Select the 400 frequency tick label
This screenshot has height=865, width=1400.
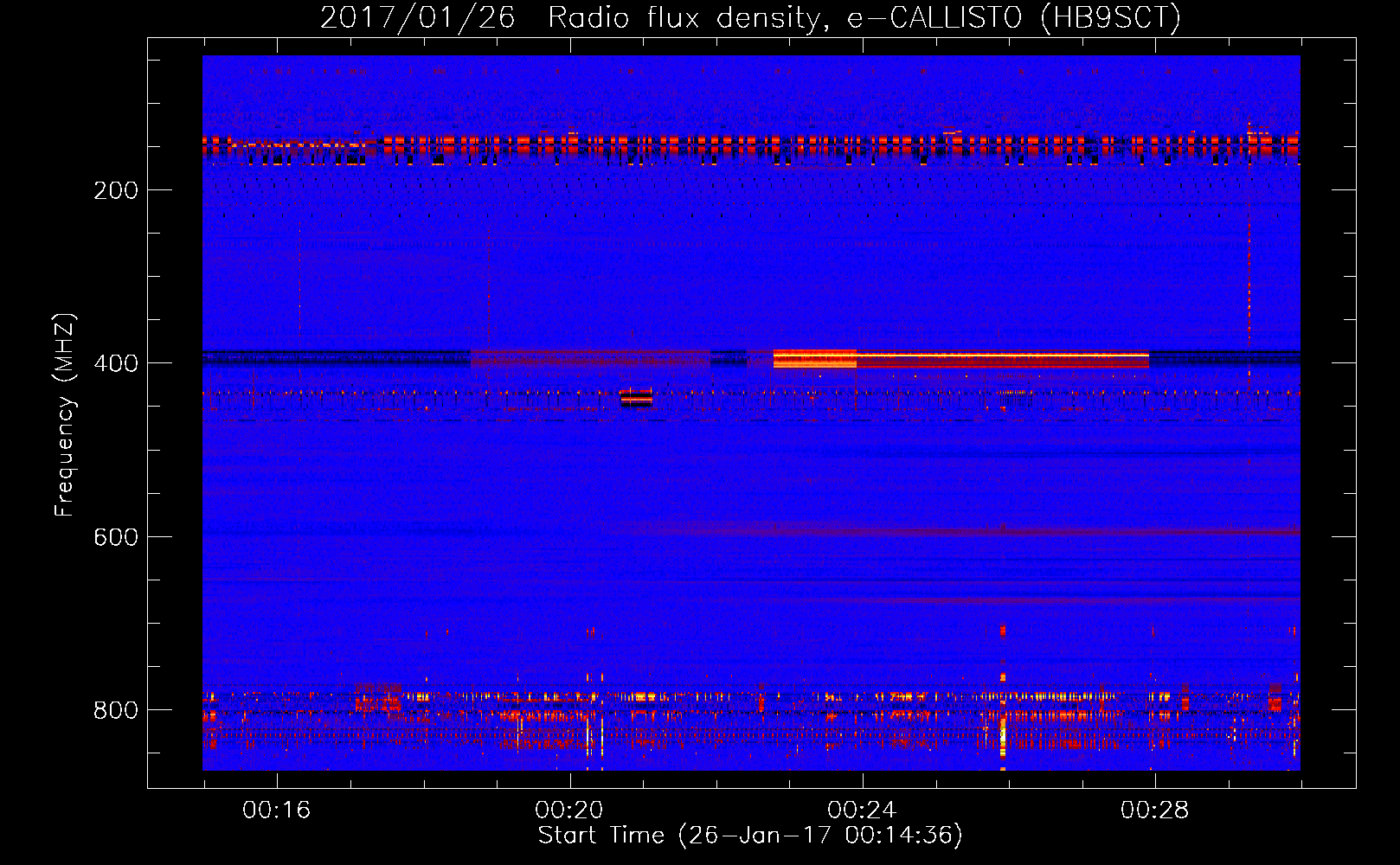[x=116, y=363]
